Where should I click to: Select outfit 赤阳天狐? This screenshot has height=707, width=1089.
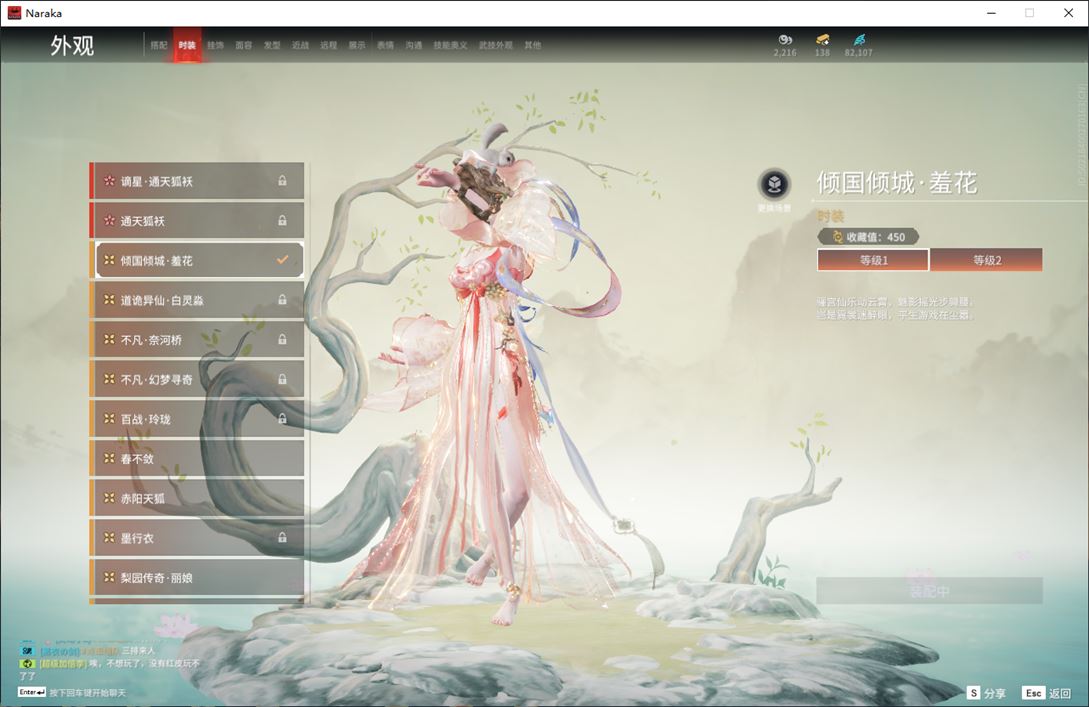197,498
